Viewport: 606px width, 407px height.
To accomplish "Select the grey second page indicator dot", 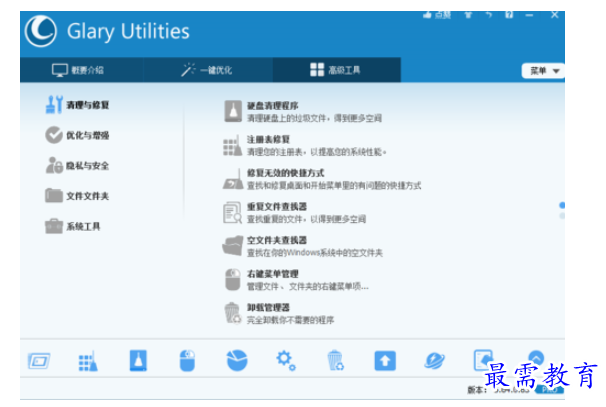I will click(x=562, y=216).
